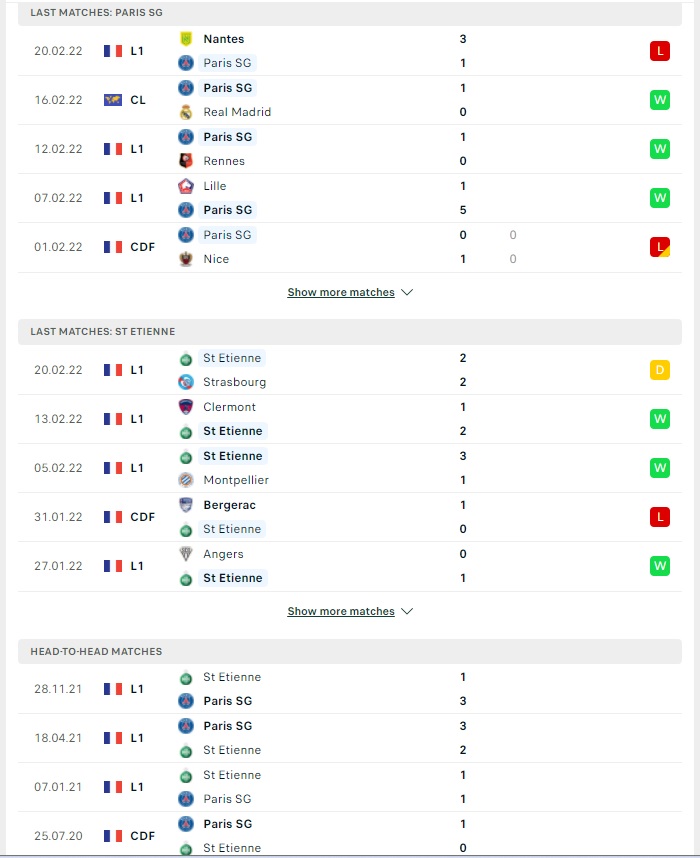This screenshot has width=700, height=858.
Task: Click the Clermont club crest
Action: (x=186, y=407)
